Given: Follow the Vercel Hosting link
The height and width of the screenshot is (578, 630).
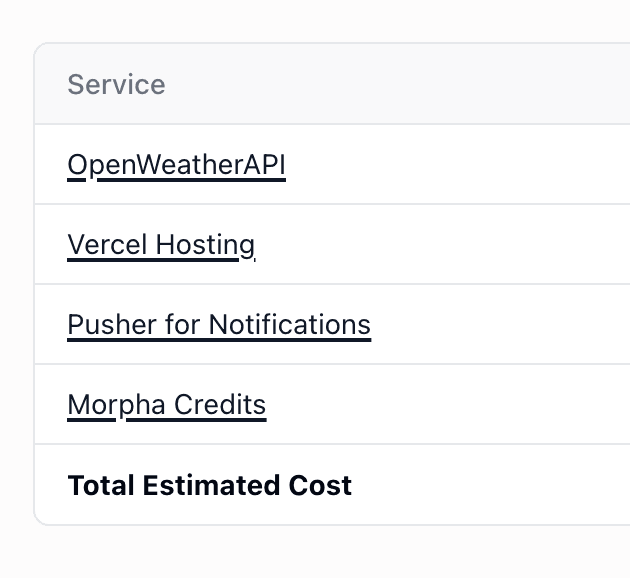Looking at the screenshot, I should coord(161,245).
